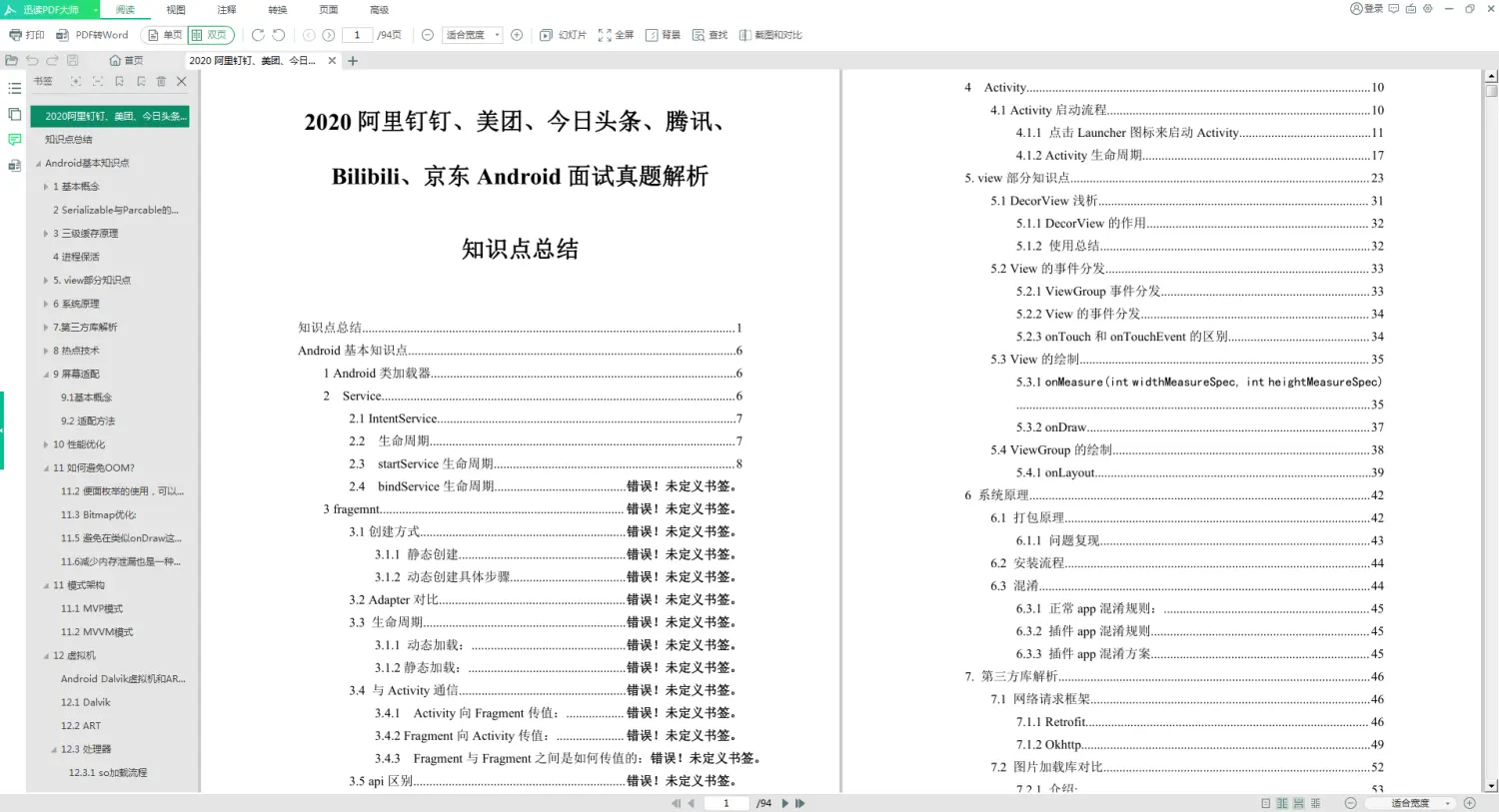Close the 2020 阿里钉钉 document tab
Viewport: 1499px width, 812px height.
[333, 61]
